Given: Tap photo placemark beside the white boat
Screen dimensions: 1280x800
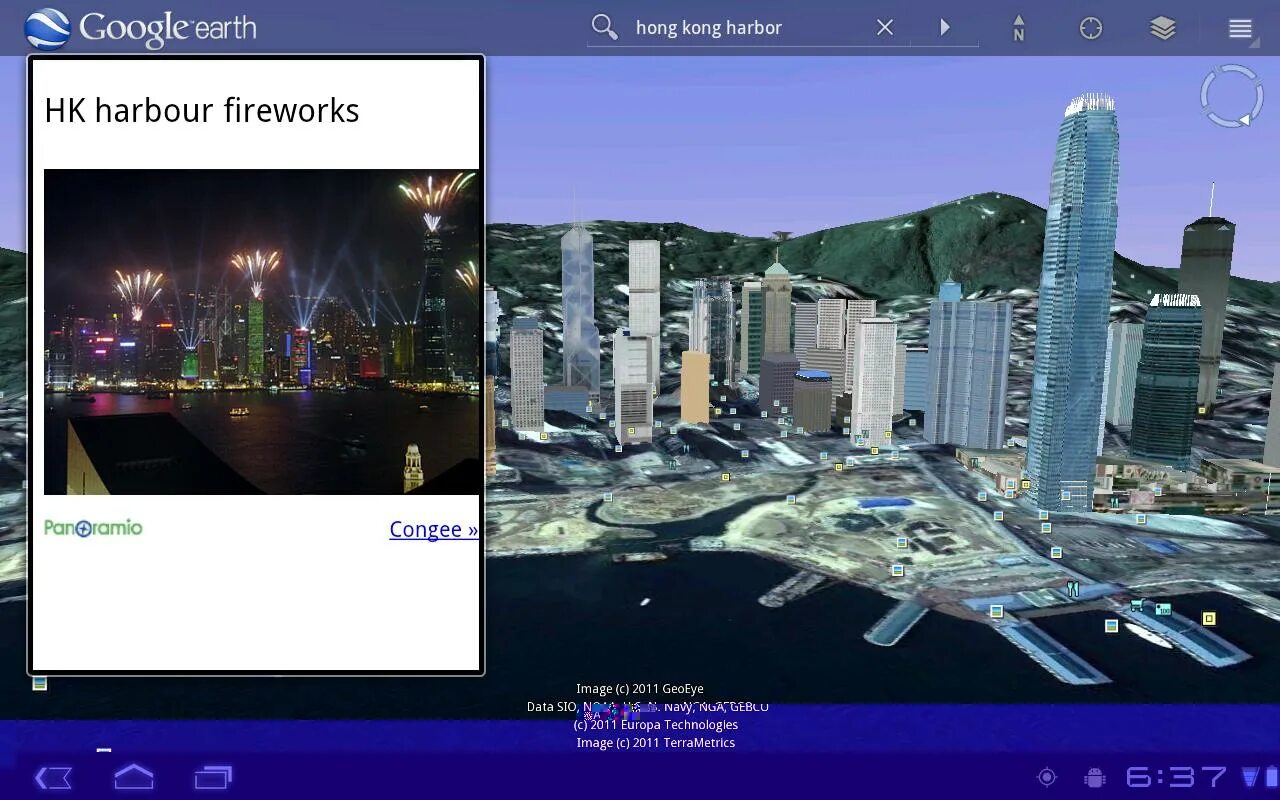Looking at the screenshot, I should [x=1111, y=626].
